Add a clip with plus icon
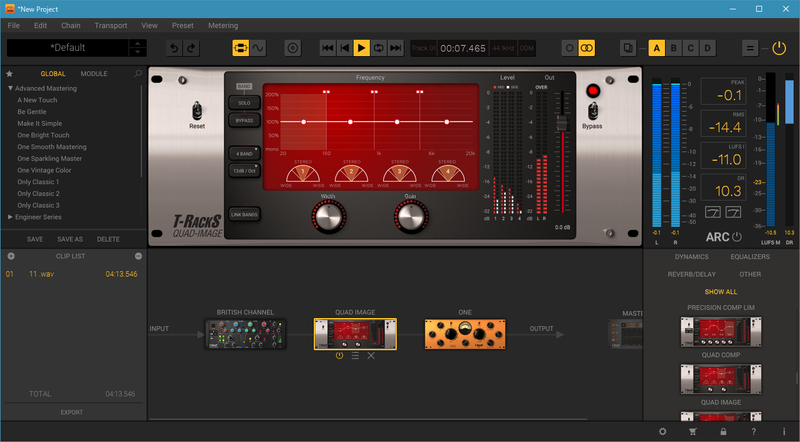The width and height of the screenshot is (800, 442). (x=11, y=256)
